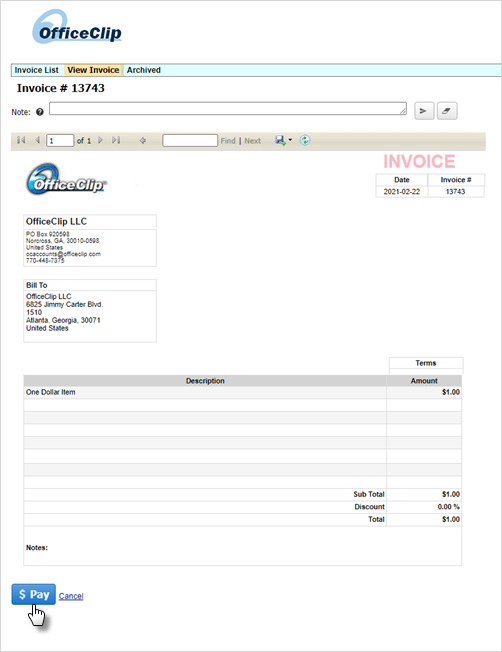The width and height of the screenshot is (502, 652).
Task: Select the View Invoice tab
Action: 93,70
